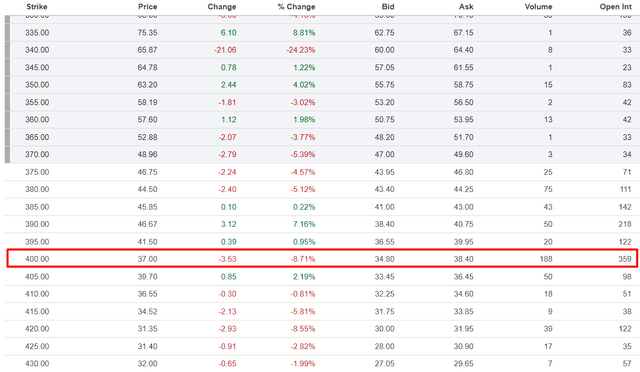Click the 49.60 ask value
Screen dimensions: 640x372
pos(463,154)
